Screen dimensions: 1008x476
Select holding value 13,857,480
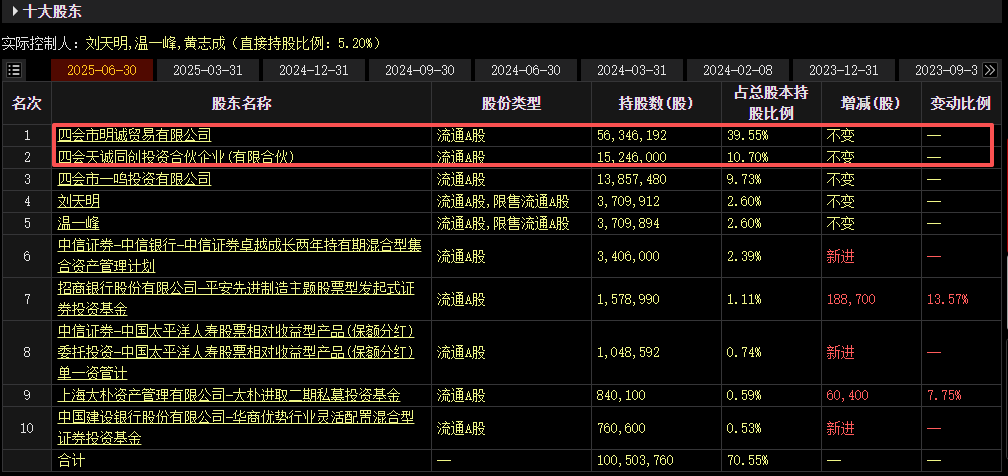click(x=633, y=179)
